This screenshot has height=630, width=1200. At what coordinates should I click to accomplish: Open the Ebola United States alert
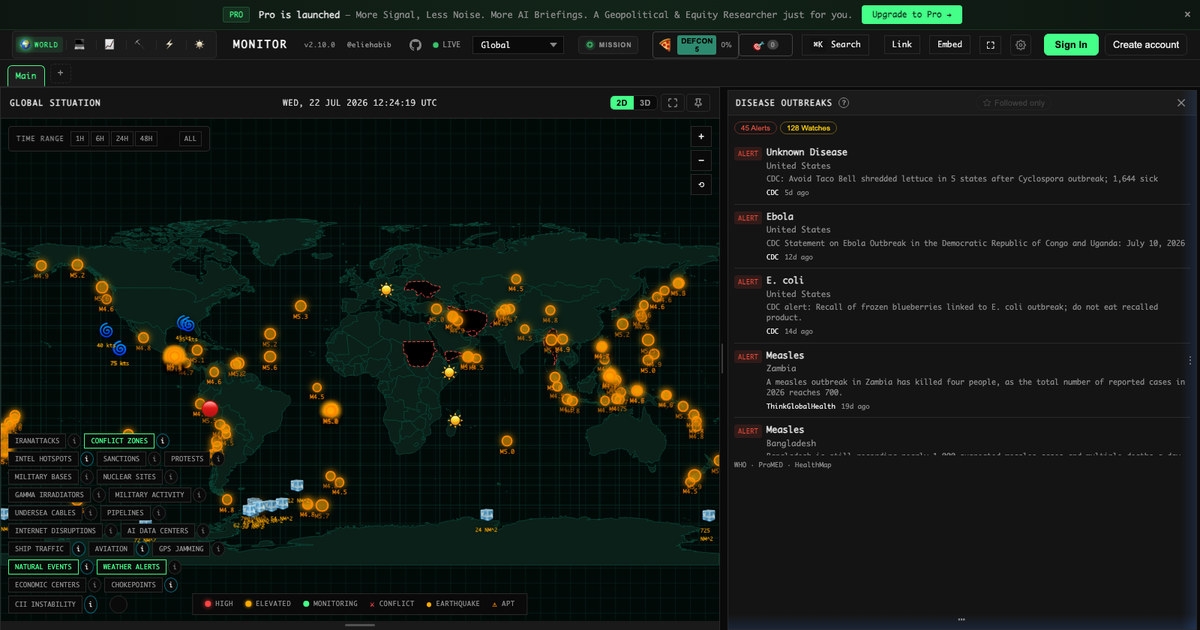[x=963, y=237]
